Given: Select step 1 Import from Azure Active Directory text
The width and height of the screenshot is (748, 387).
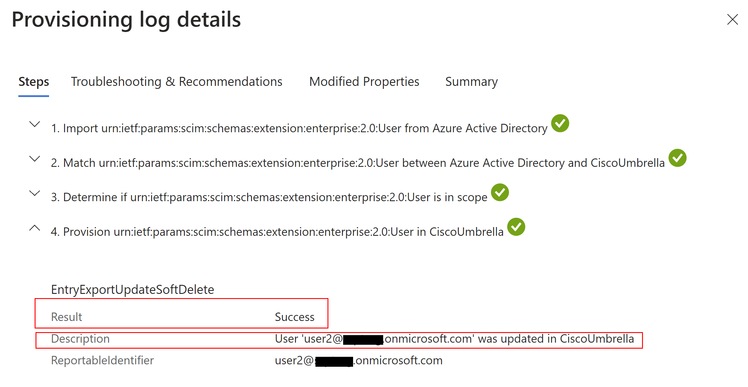Looking at the screenshot, I should pyautogui.click(x=299, y=128).
